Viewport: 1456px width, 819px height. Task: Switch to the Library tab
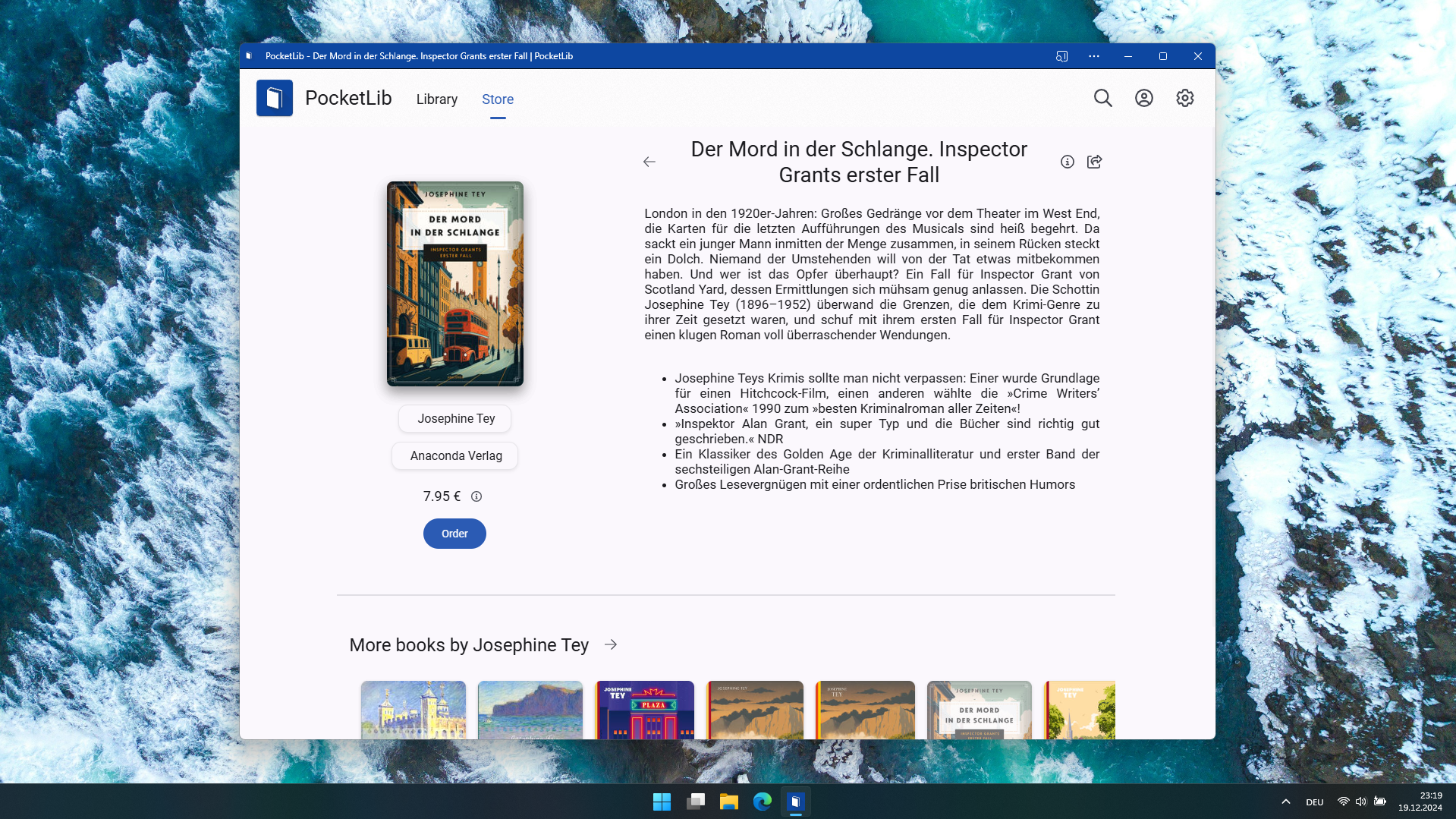tap(437, 99)
